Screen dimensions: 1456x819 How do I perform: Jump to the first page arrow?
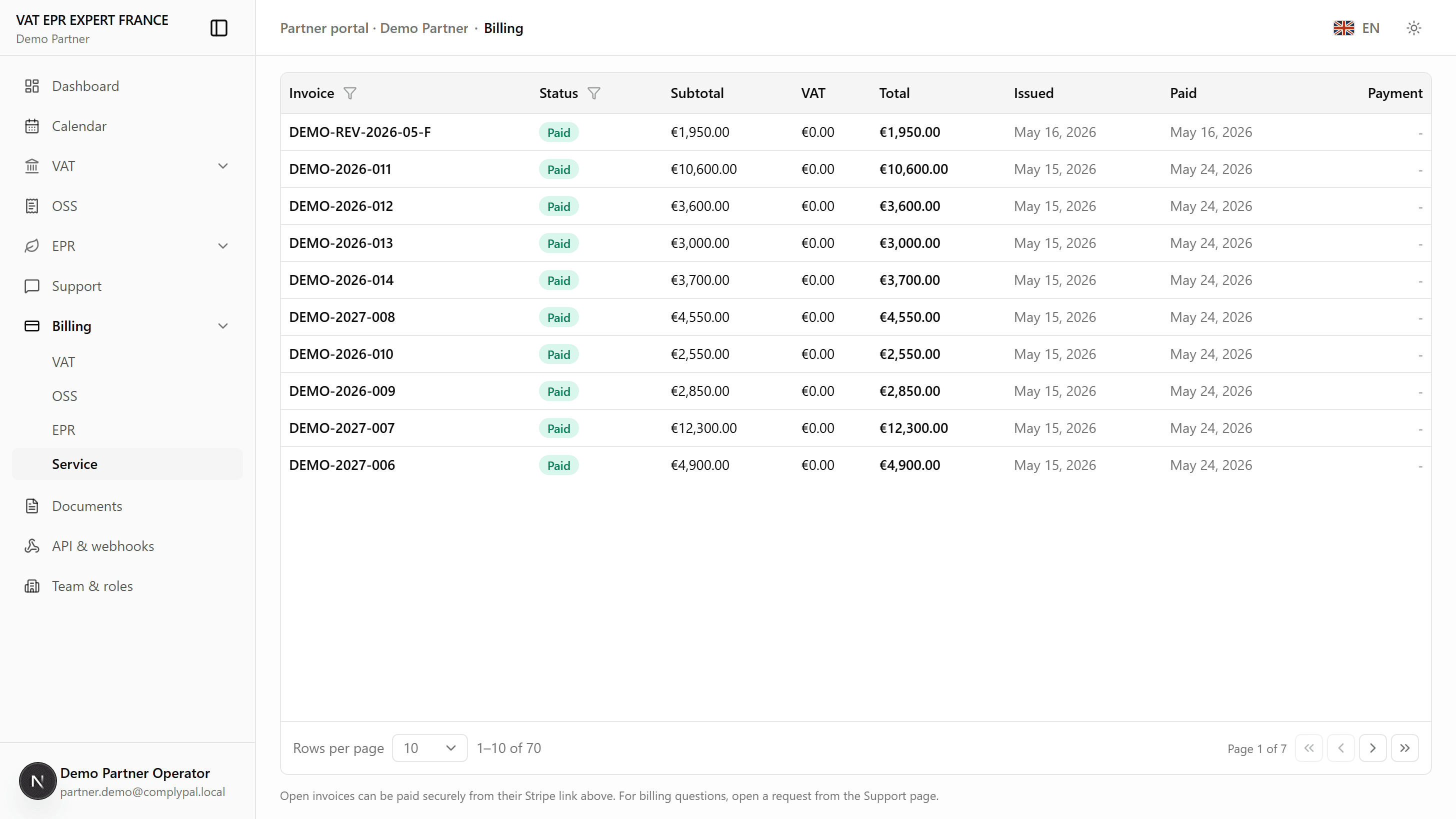(x=1309, y=748)
